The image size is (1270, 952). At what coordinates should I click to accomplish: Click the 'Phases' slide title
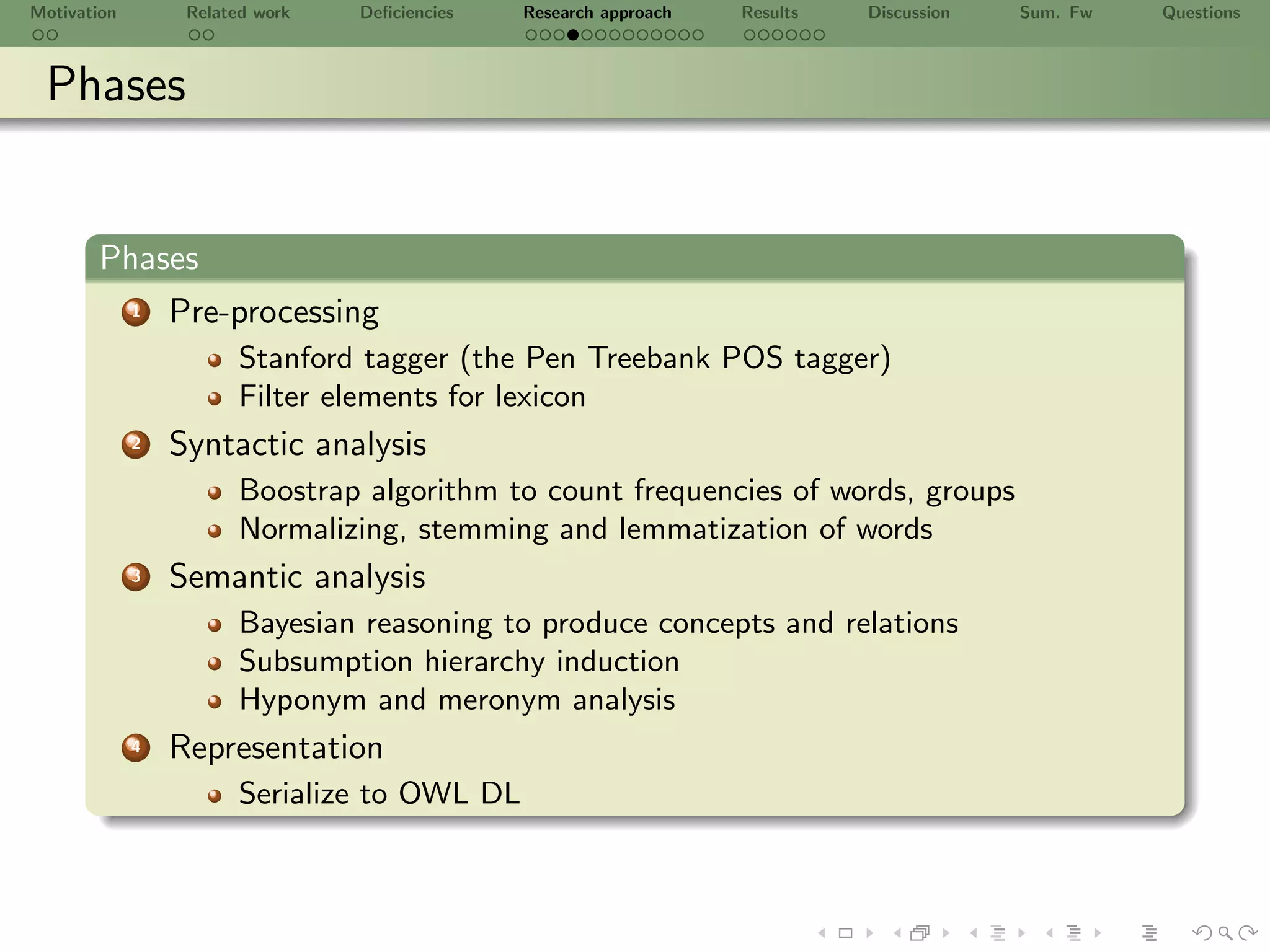(x=117, y=84)
